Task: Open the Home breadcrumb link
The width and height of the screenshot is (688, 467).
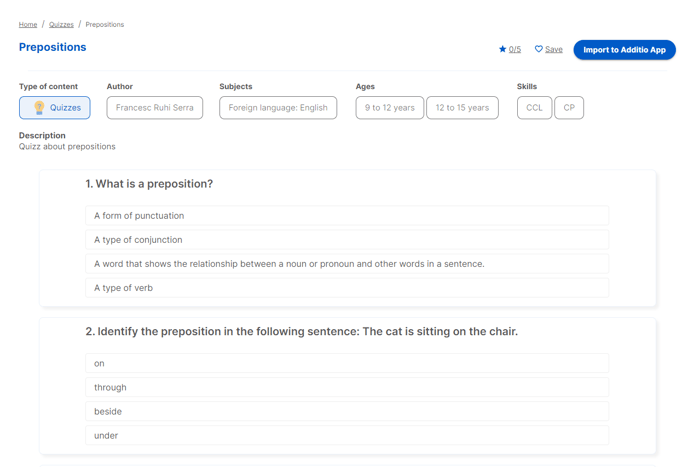Action: 28,25
